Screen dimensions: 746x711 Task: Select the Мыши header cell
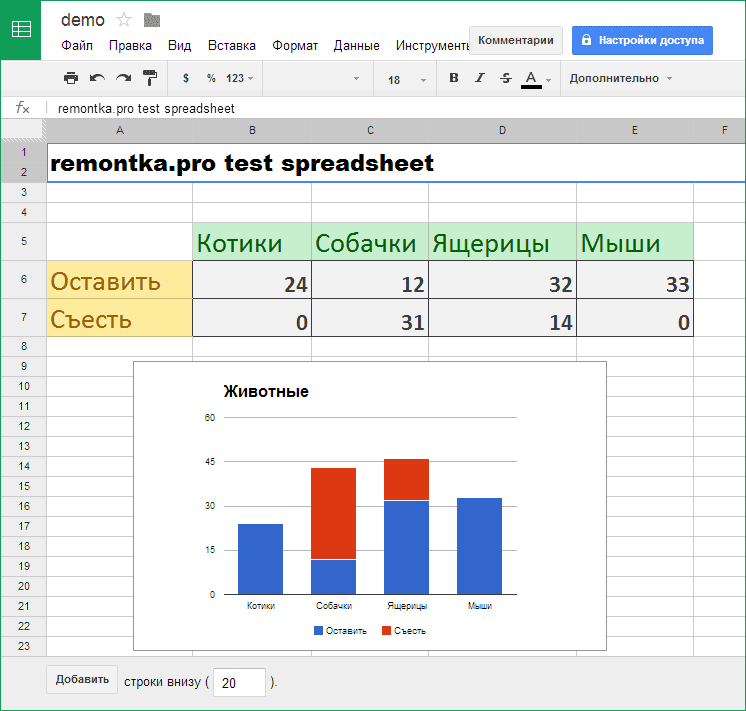635,242
